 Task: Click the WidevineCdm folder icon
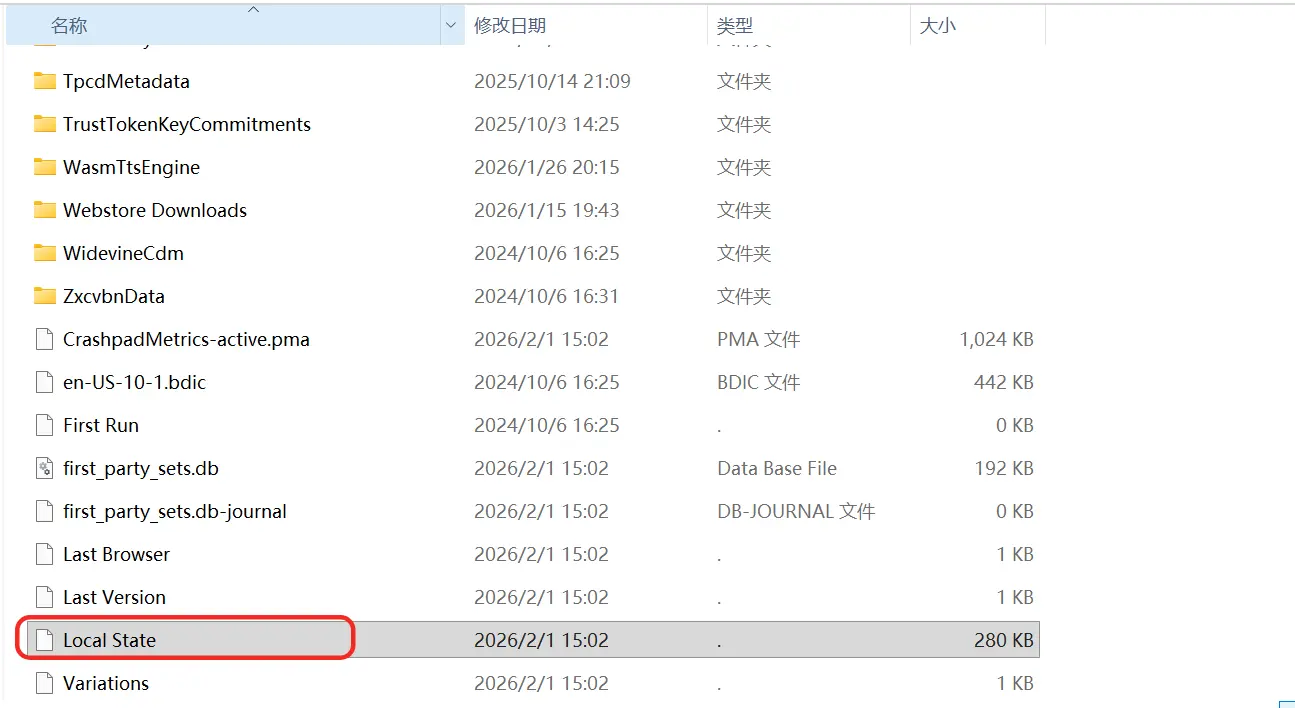(x=45, y=253)
